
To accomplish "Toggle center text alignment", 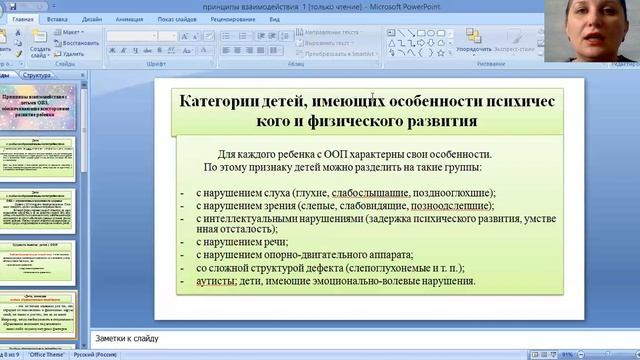I will click(237, 51).
